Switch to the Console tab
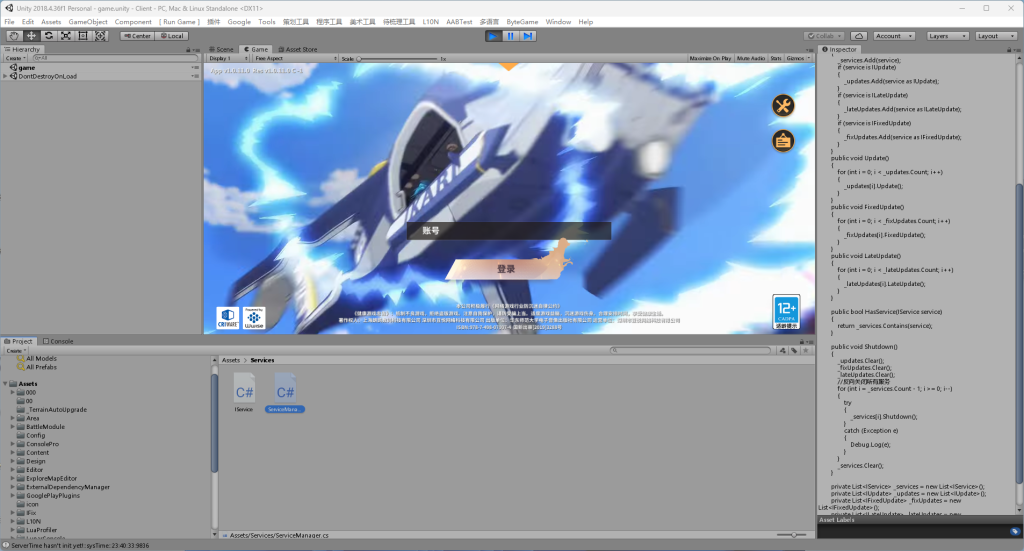Image resolution: width=1024 pixels, height=551 pixels. pos(58,341)
